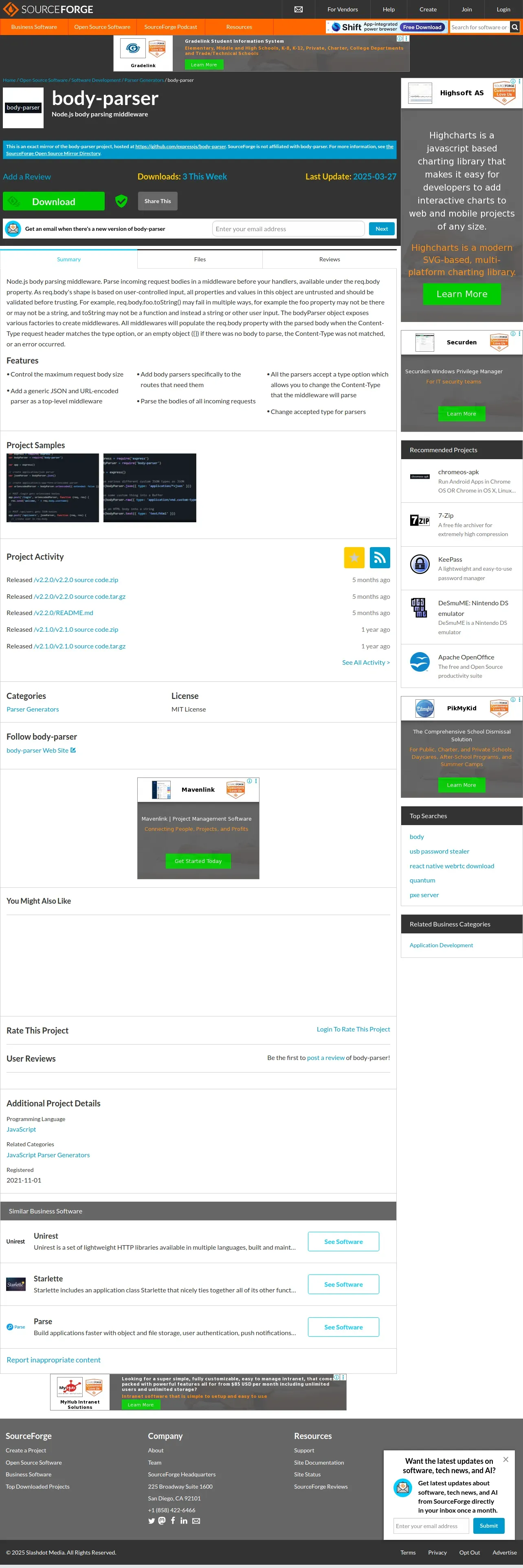The width and height of the screenshot is (523, 1568).
Task: Click the Parse logo icon
Action: click(x=16, y=1327)
